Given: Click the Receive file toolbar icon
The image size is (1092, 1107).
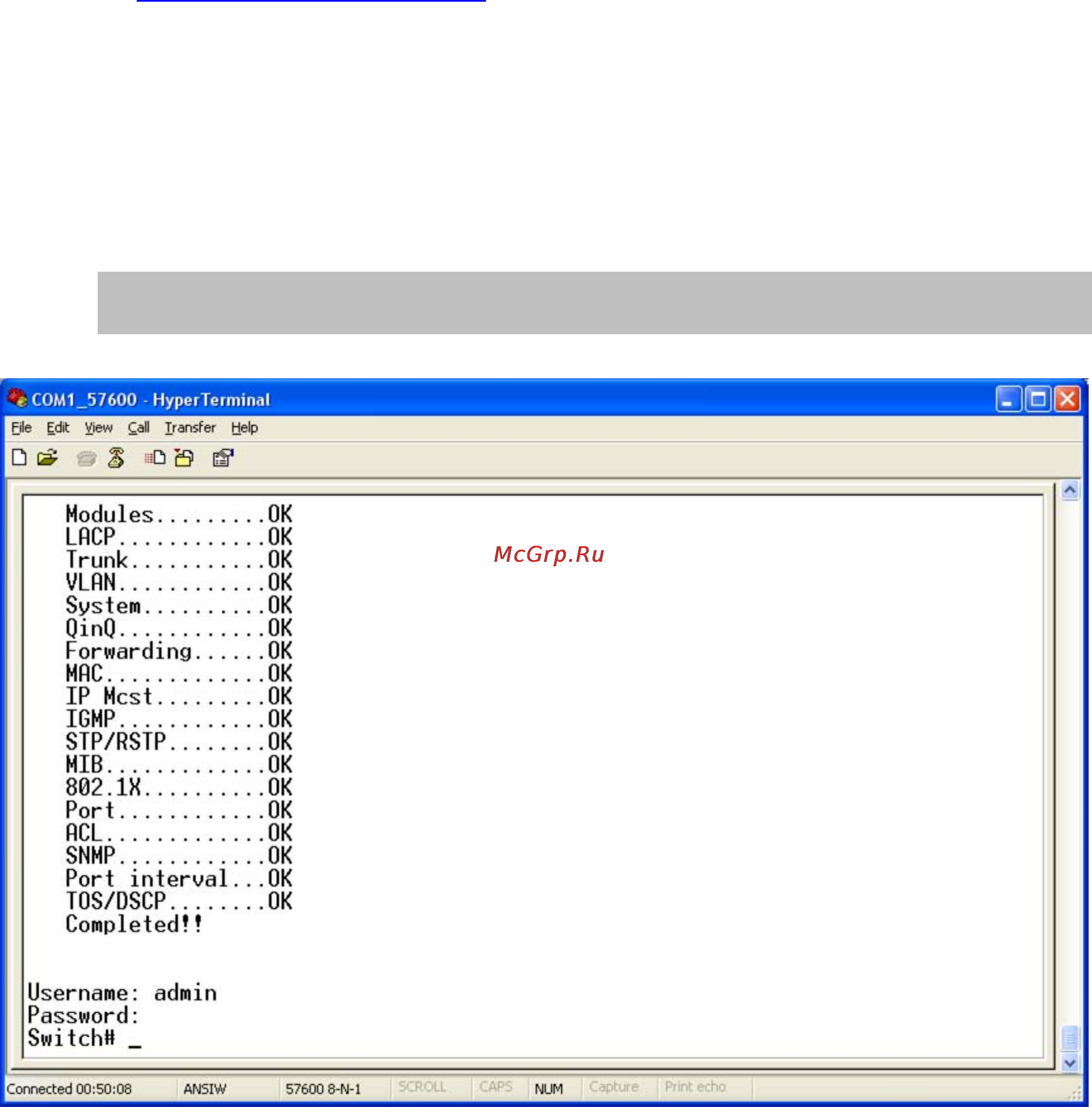Looking at the screenshot, I should click(x=185, y=457).
